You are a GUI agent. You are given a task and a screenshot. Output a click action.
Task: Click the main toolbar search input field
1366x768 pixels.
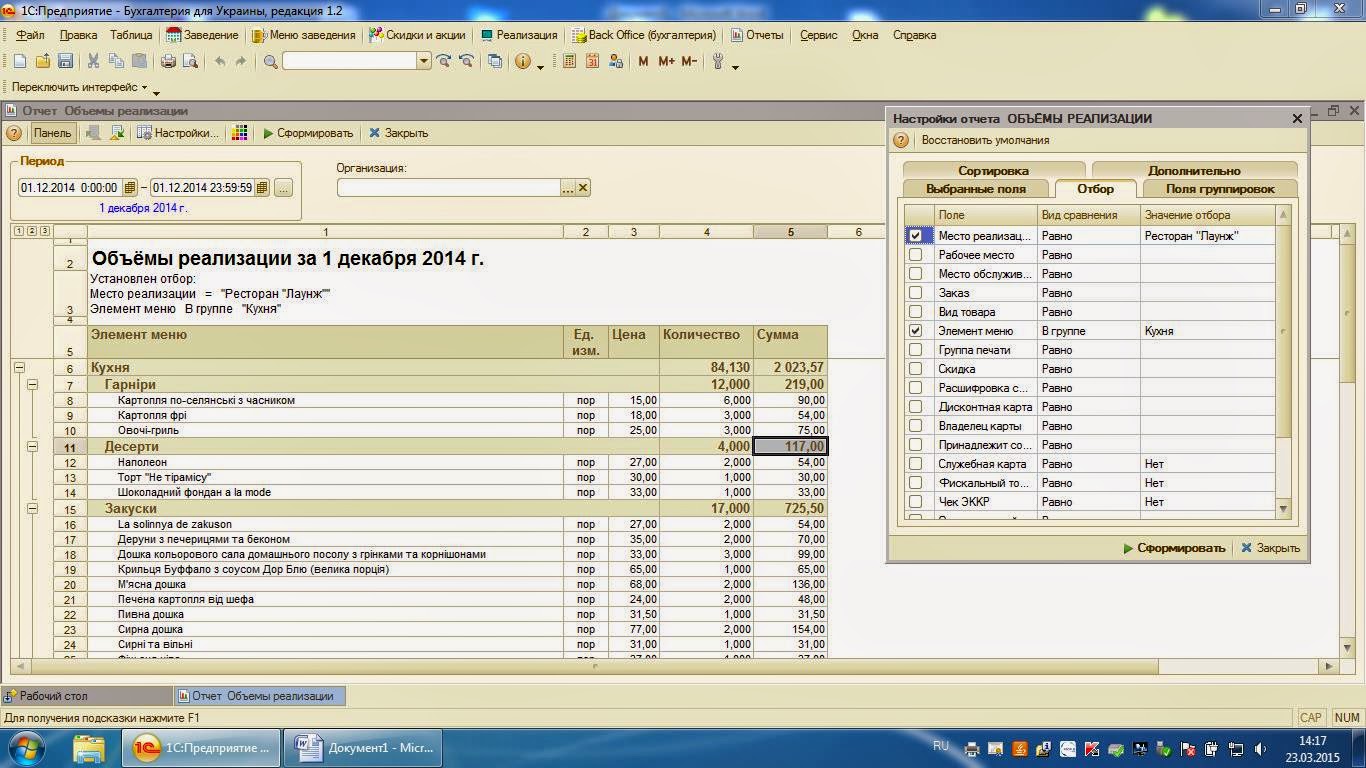tap(349, 61)
